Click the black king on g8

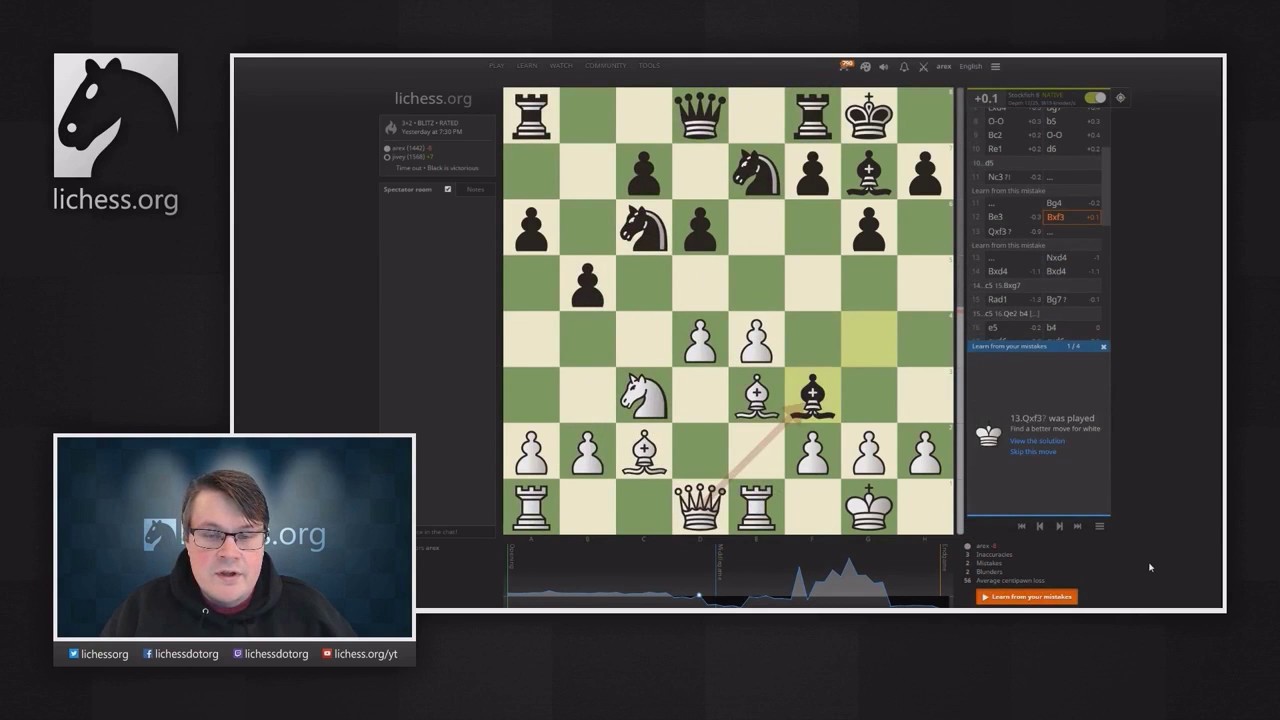[x=868, y=115]
